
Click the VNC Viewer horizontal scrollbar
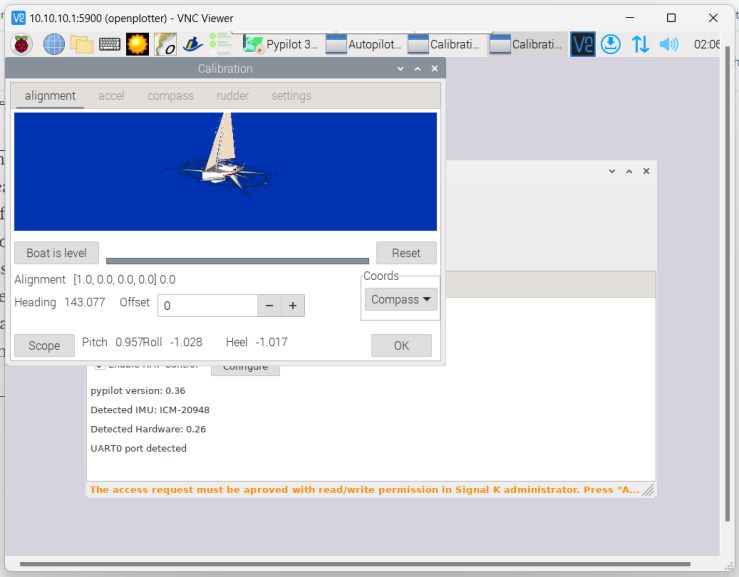[x=355, y=564]
